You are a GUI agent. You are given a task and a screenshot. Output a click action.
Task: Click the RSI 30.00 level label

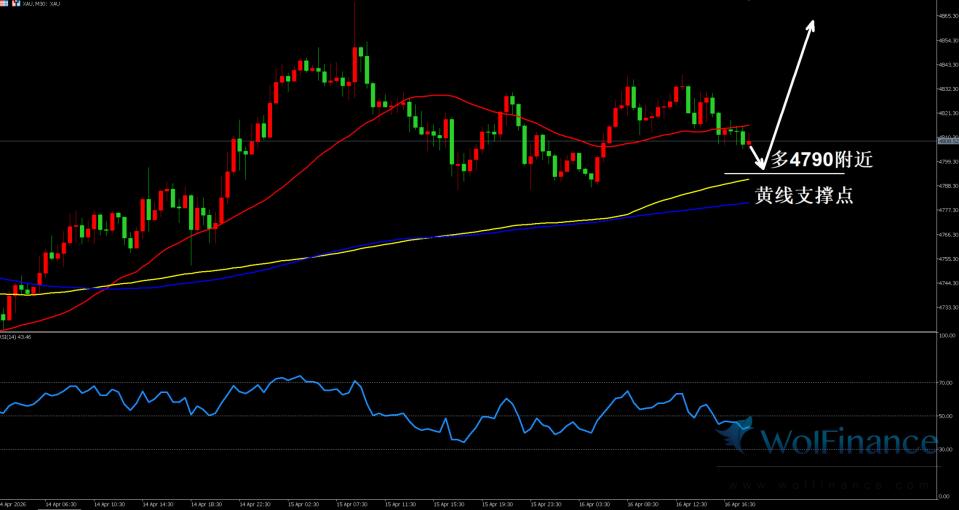[944, 450]
